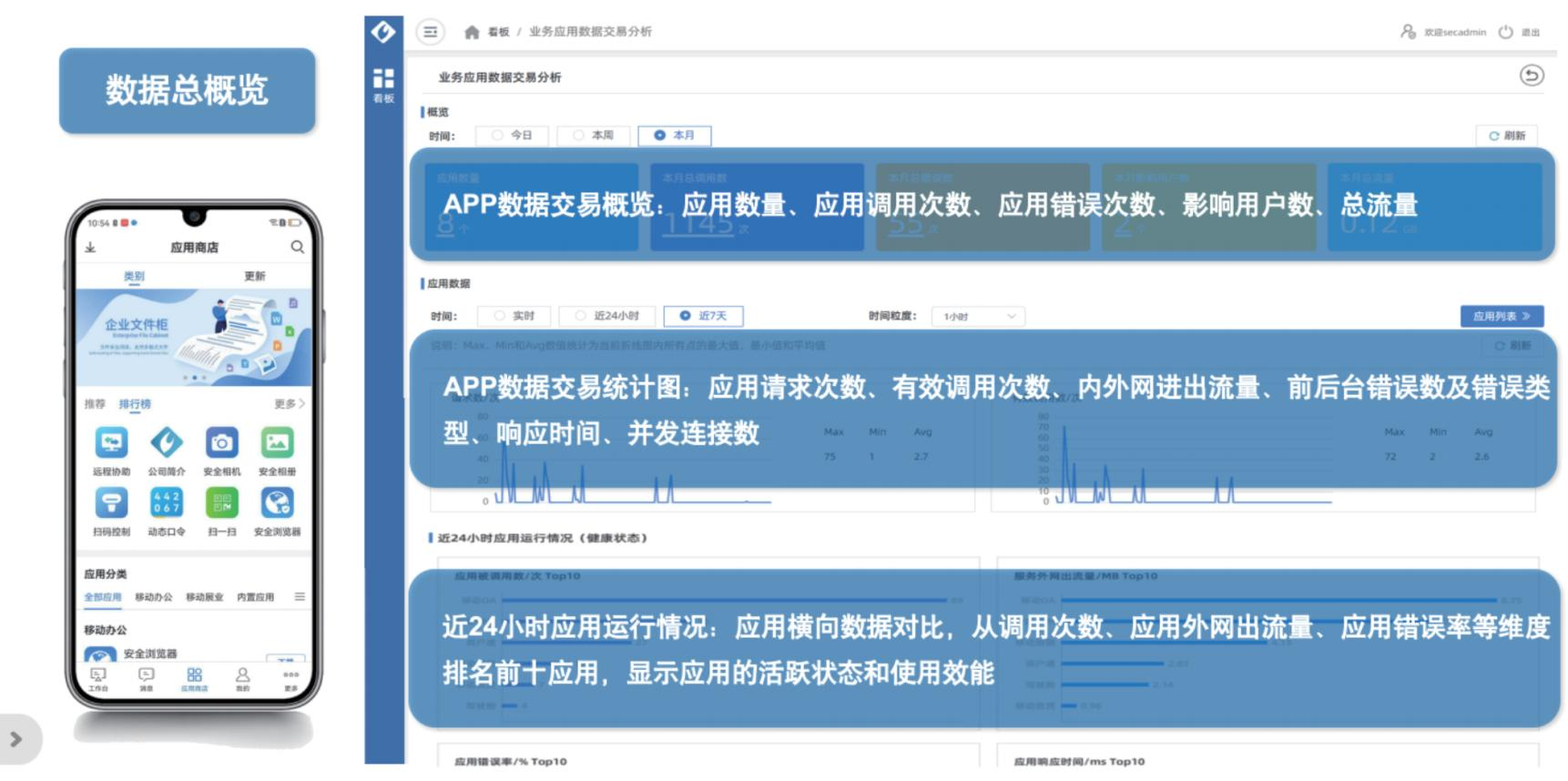Click the circular back arrow icon

pyautogui.click(x=1532, y=76)
